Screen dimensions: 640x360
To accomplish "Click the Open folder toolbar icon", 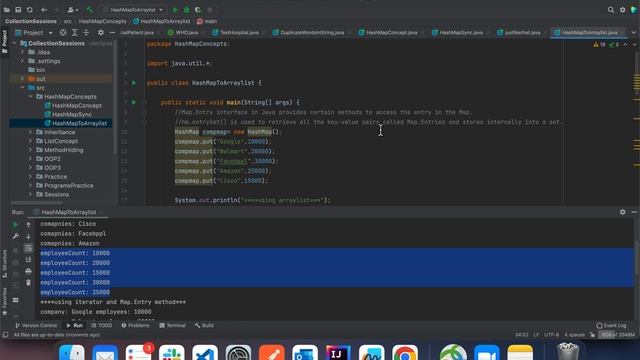I will (7, 10).
